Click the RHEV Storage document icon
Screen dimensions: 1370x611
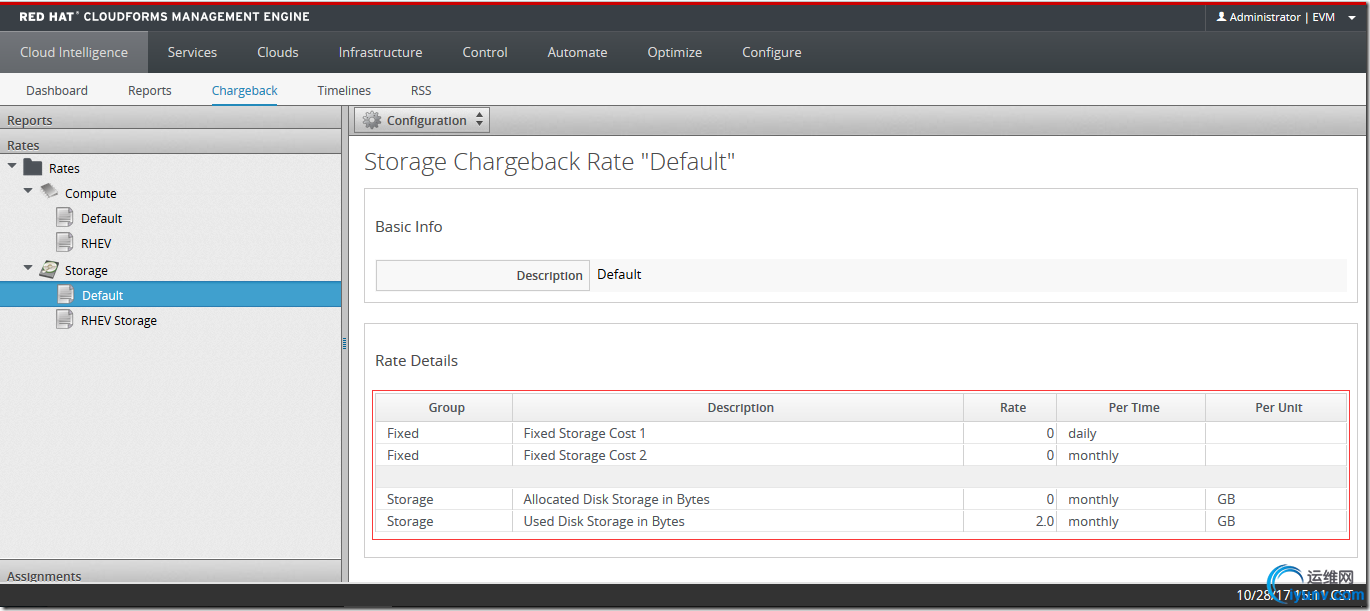point(65,319)
